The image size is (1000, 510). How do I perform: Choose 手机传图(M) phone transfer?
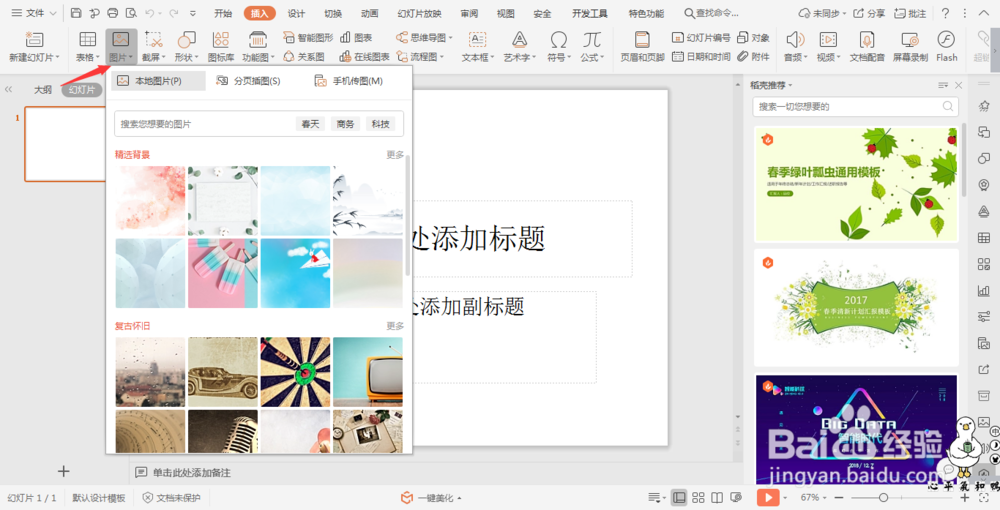(349, 81)
